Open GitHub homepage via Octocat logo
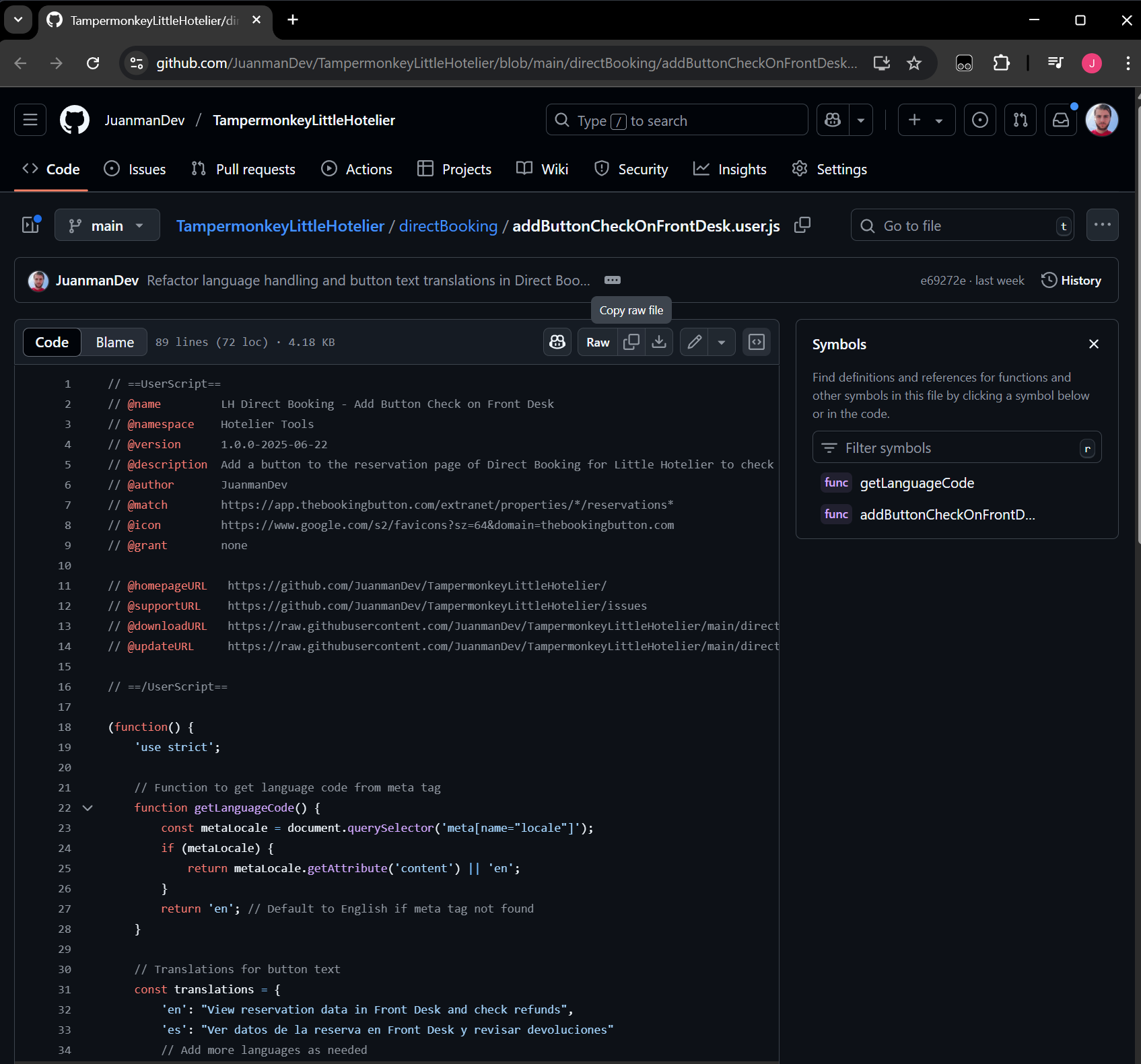 point(75,120)
